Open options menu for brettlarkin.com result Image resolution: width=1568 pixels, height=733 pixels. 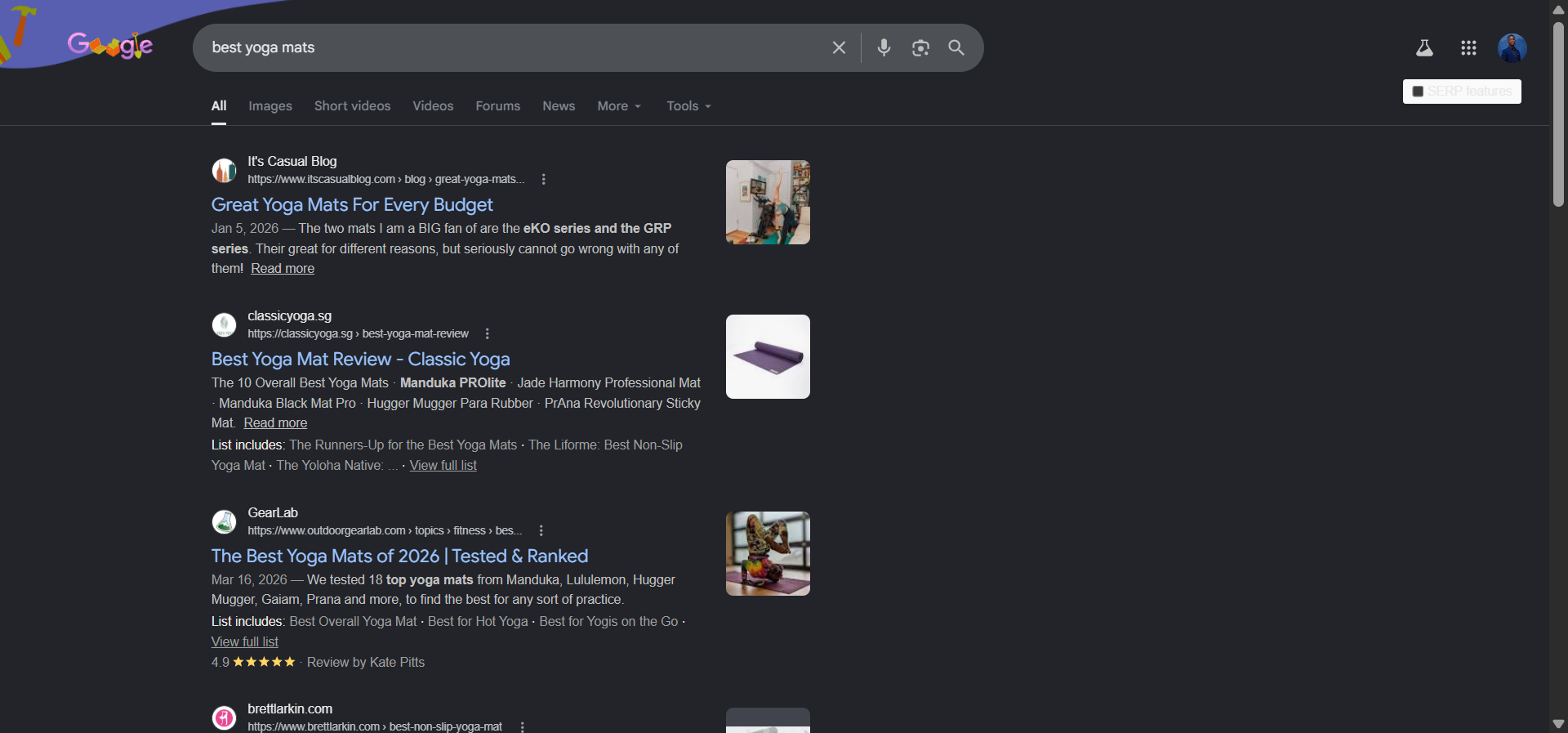tap(523, 726)
